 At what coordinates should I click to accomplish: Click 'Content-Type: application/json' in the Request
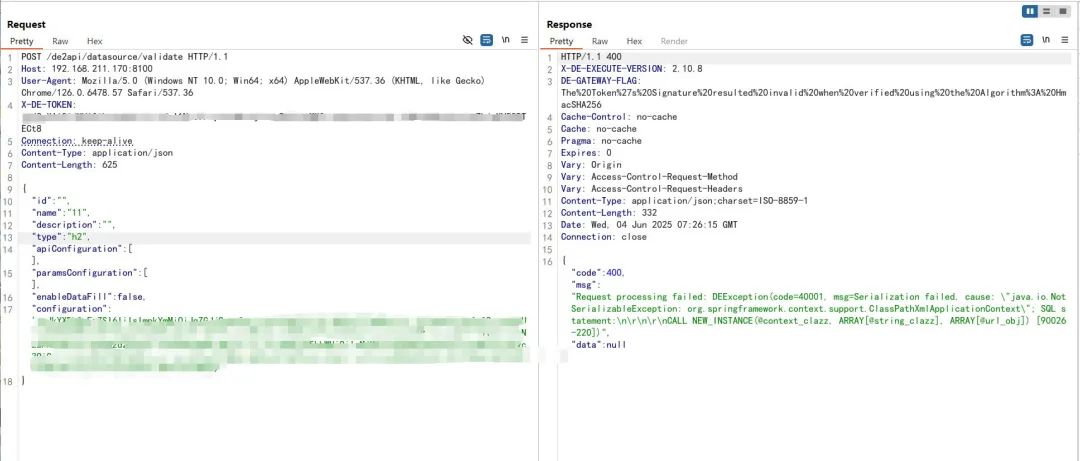coord(97,153)
